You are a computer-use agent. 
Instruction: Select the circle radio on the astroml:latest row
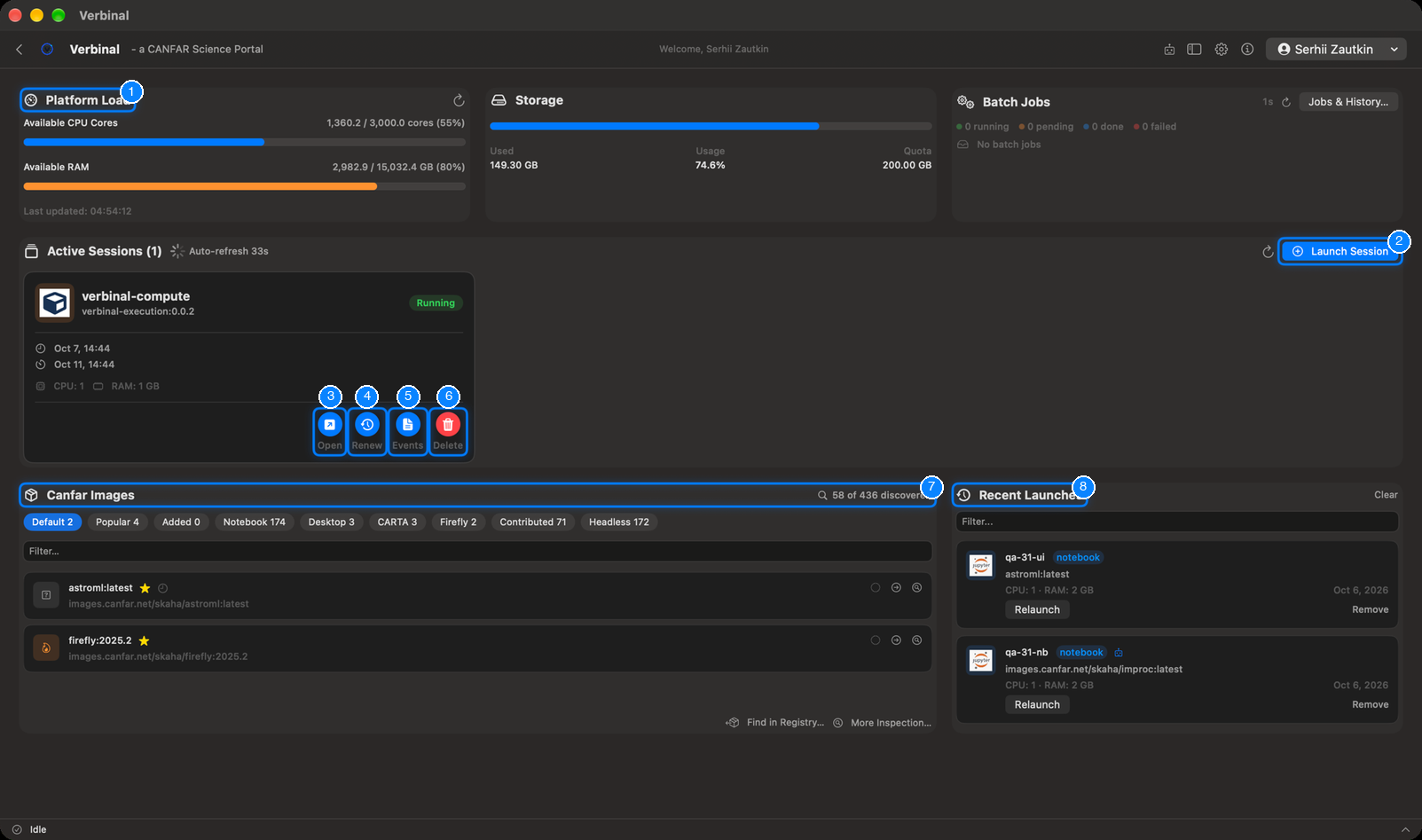(x=876, y=587)
